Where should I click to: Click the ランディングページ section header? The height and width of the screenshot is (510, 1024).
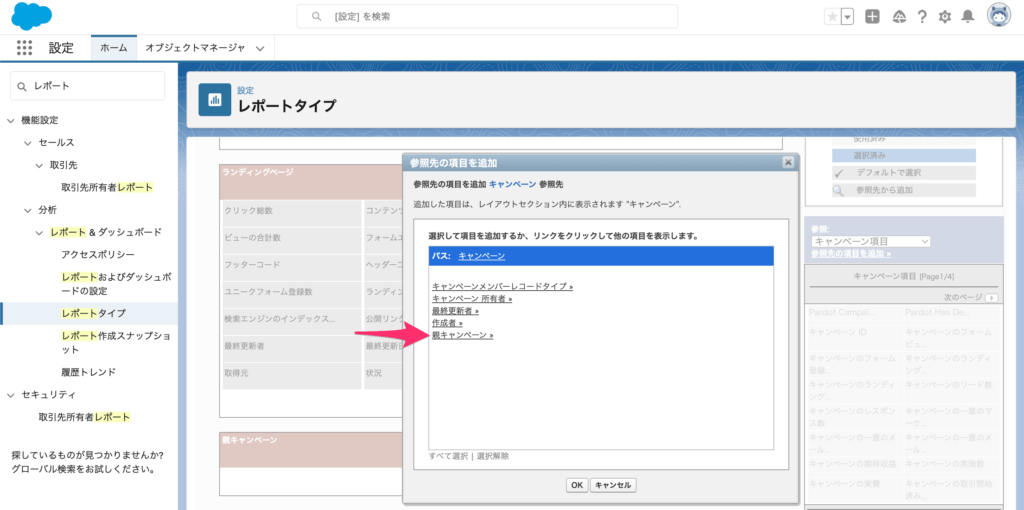(312, 182)
